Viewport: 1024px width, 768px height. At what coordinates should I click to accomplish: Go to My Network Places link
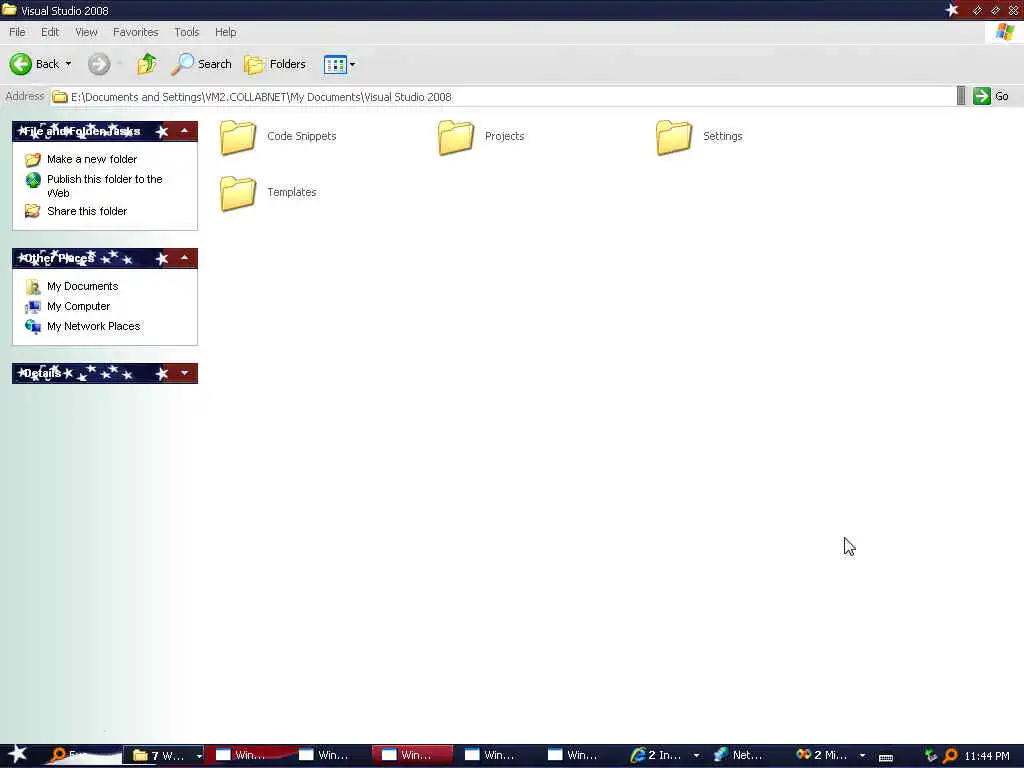click(x=93, y=326)
